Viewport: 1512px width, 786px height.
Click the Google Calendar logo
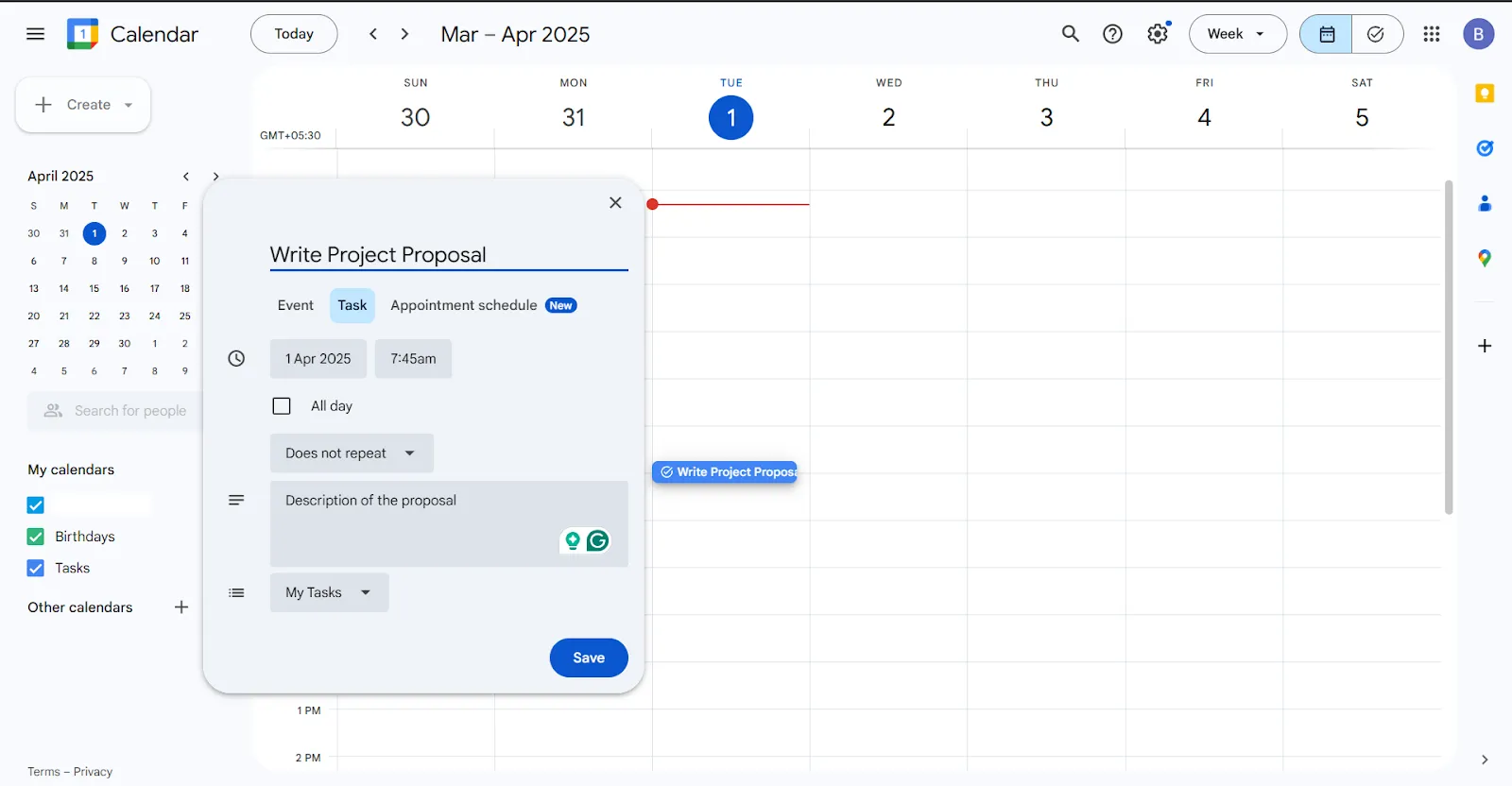pos(83,34)
